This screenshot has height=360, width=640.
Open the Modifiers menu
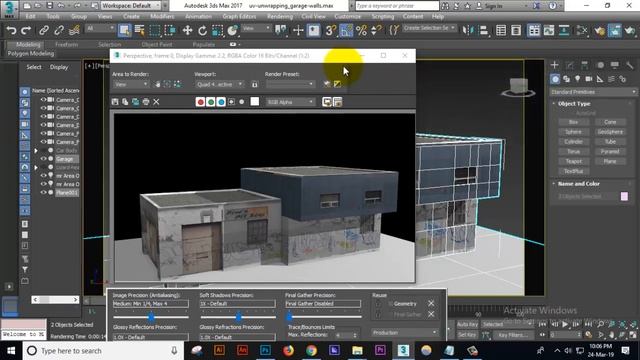[x=162, y=17]
